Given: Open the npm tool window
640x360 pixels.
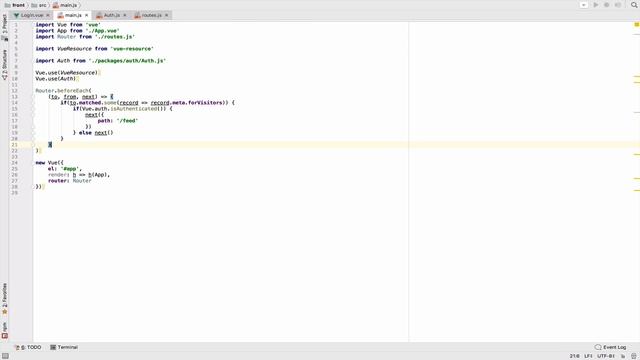Looking at the screenshot, I should point(4,330).
